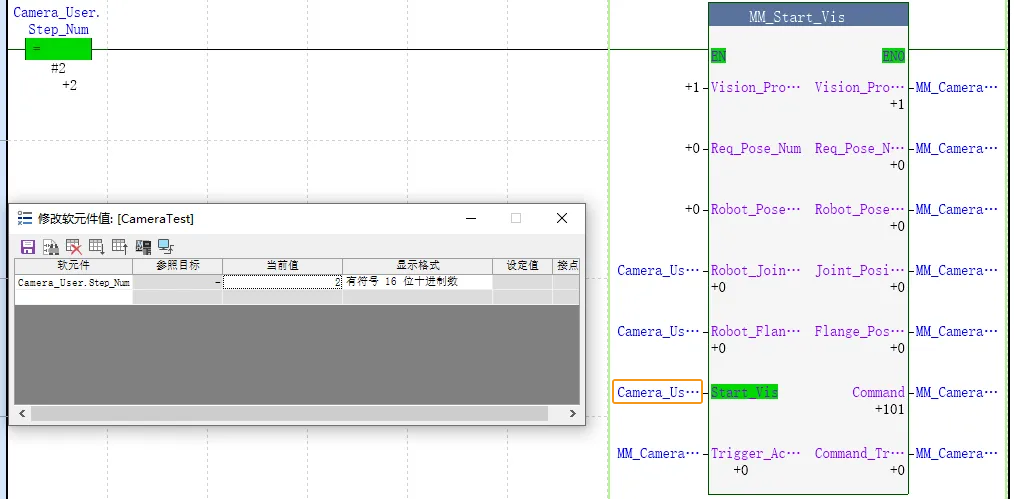This screenshot has height=499, width=1014.
Task: Click the Camera_User. Step_Num label above contact
Action: click(58, 21)
